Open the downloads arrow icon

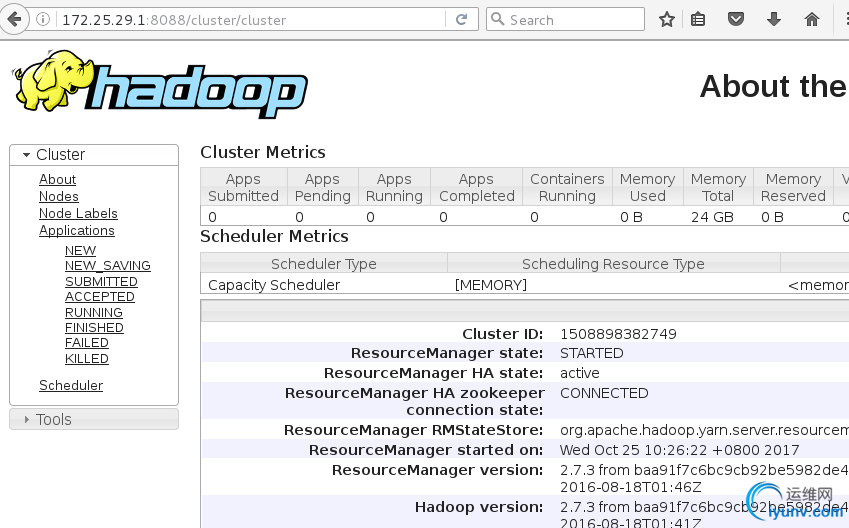(774, 20)
